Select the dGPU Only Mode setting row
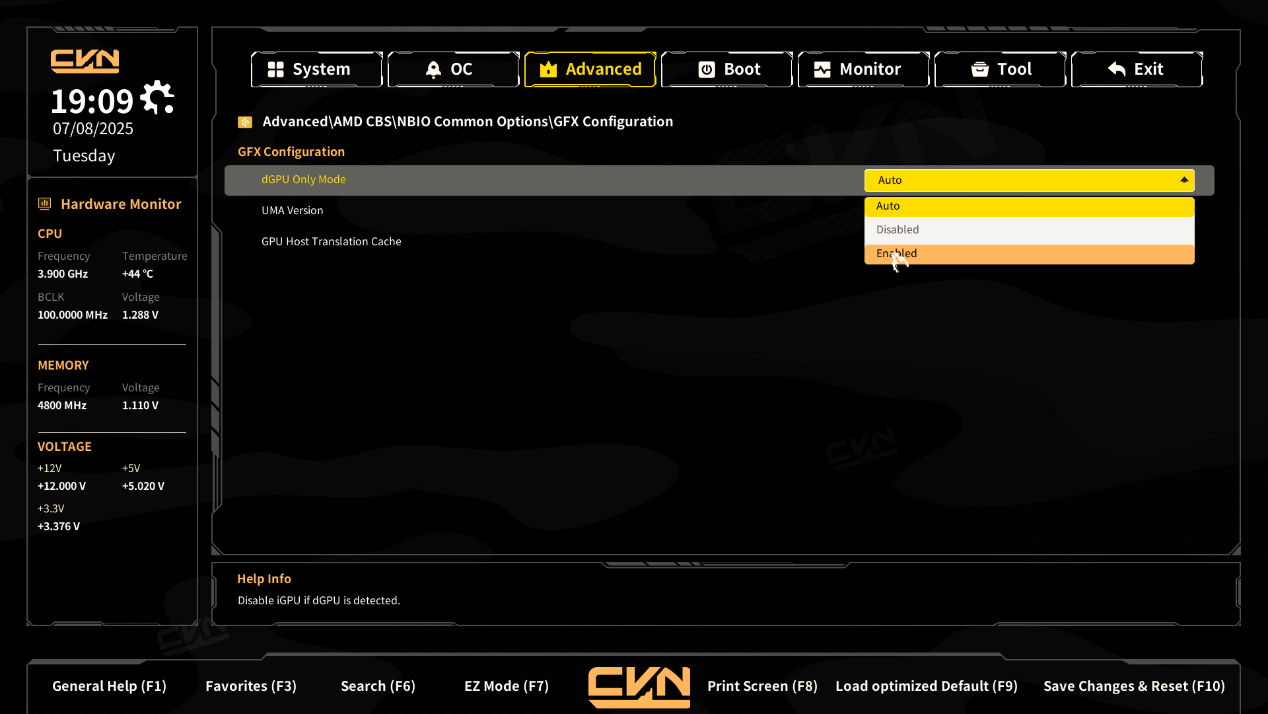The image size is (1268, 714). pos(719,180)
